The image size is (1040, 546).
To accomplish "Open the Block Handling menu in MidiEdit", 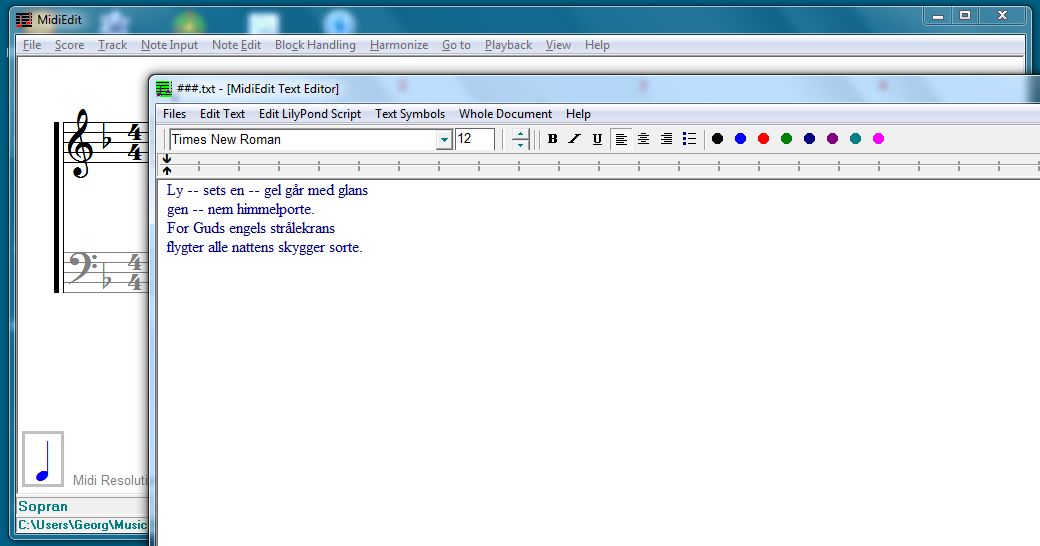I will coord(315,45).
